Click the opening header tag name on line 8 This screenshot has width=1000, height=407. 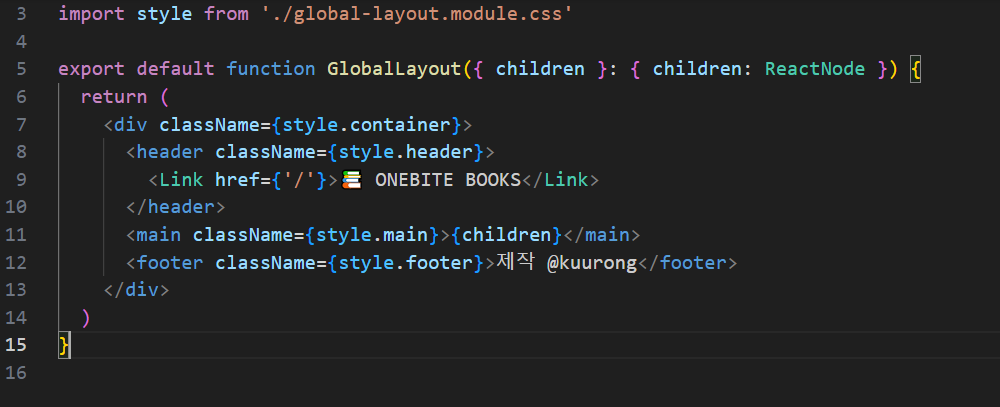pyautogui.click(x=170, y=152)
